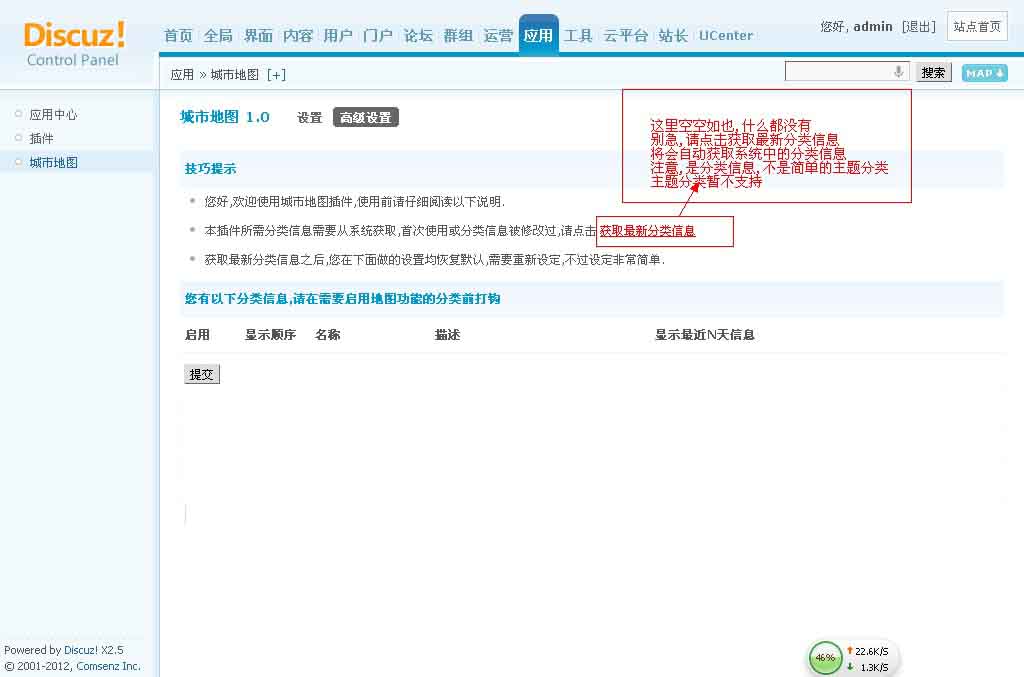1024x677 pixels.
Task: Click the microphone icon in search box
Action: point(899,71)
